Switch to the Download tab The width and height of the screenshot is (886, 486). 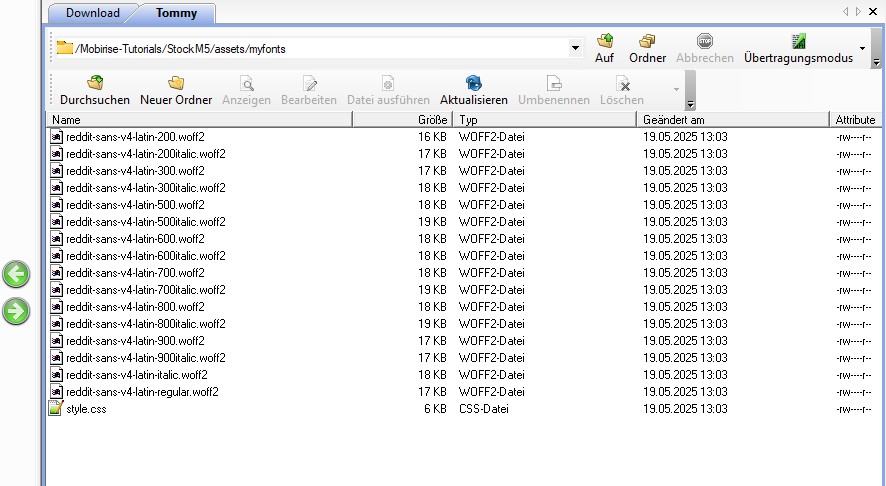tap(93, 13)
